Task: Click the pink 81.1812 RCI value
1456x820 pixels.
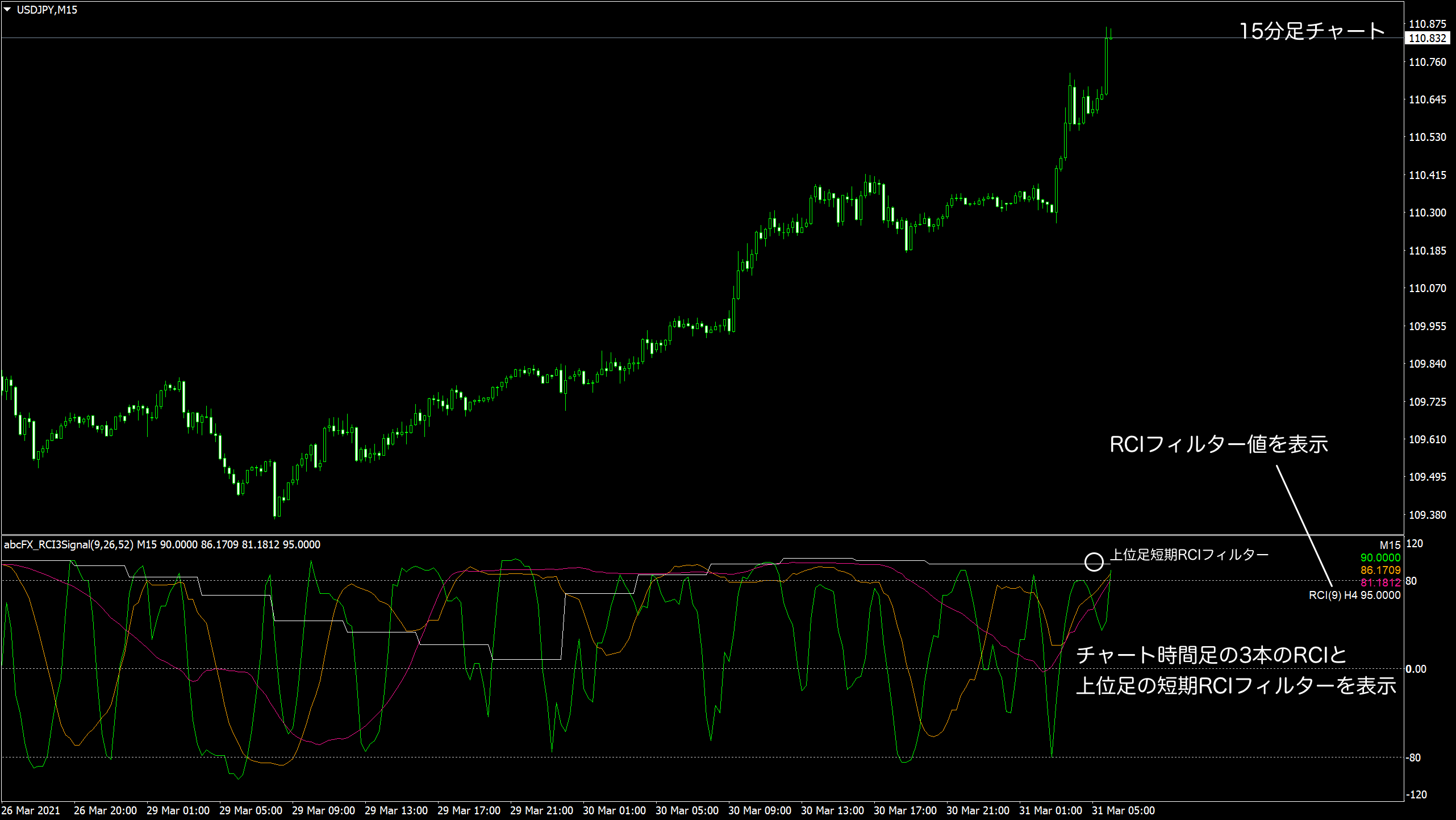Action: [x=1380, y=582]
